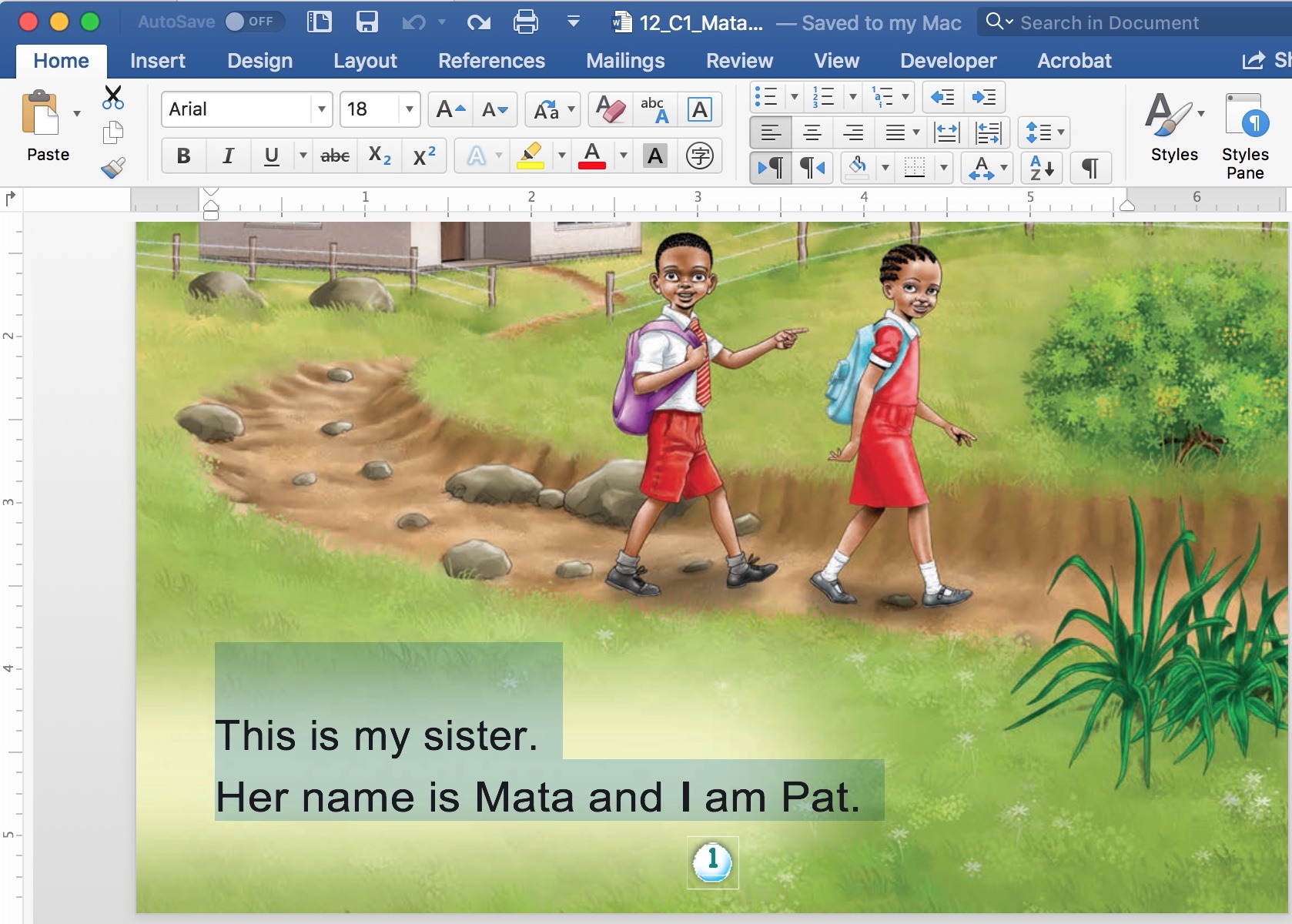The width and height of the screenshot is (1292, 924).
Task: Open the Developer tab
Action: pos(948,61)
